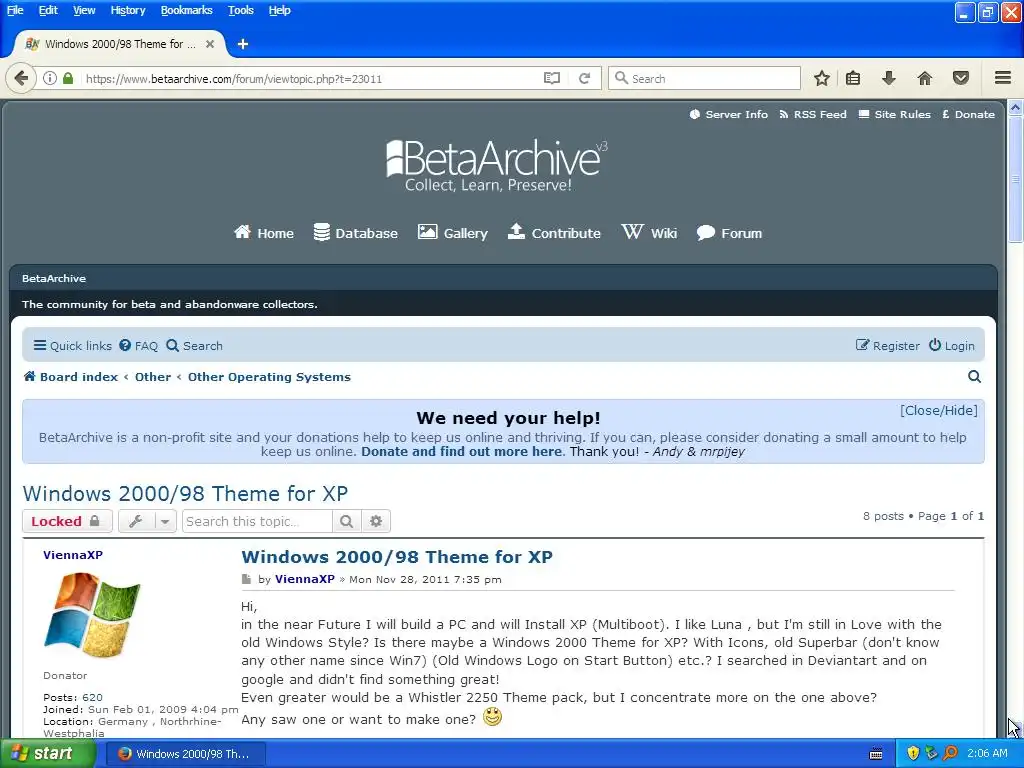Click the browser Search box

(704, 78)
